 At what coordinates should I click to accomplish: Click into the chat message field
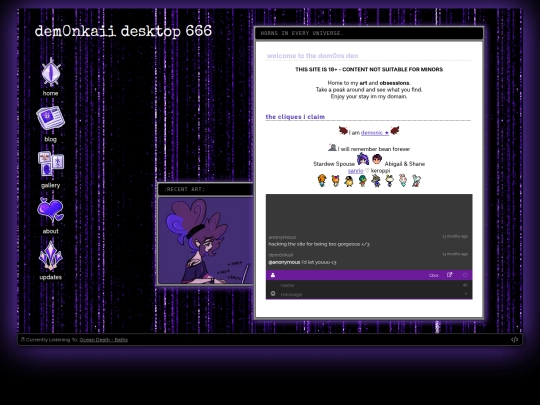tap(370, 294)
